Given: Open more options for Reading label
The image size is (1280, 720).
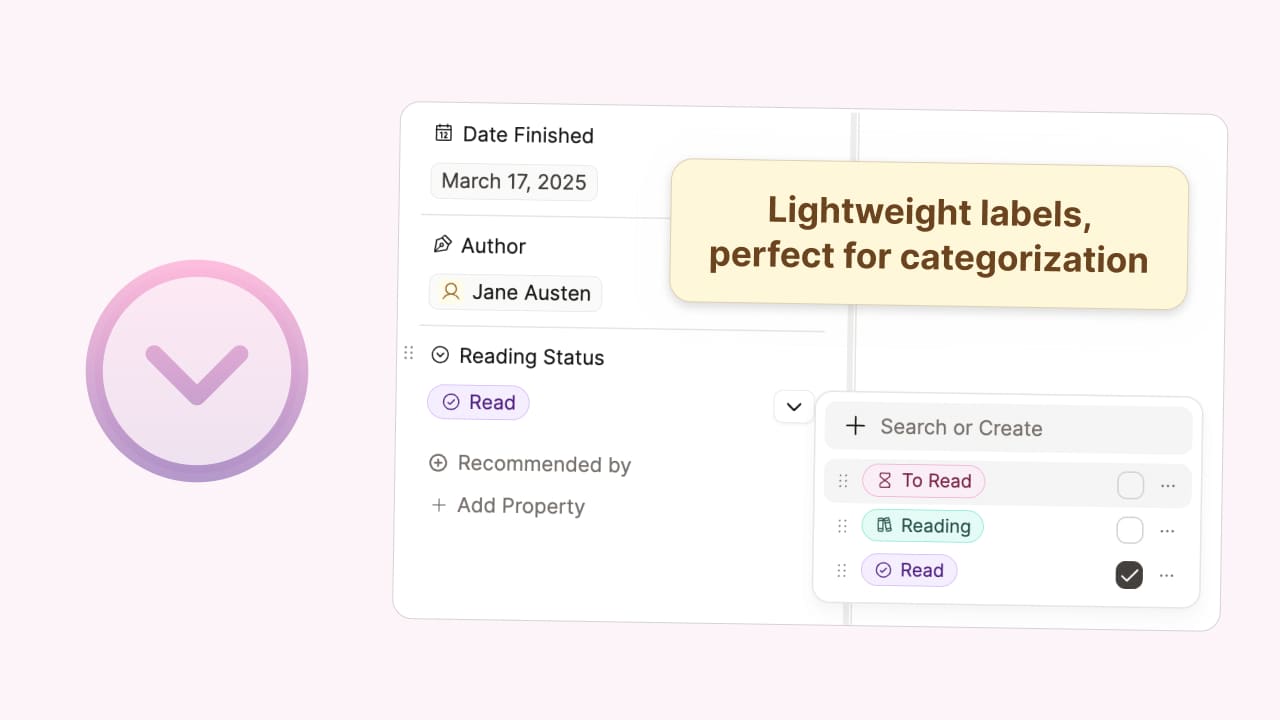Looking at the screenshot, I should coord(1167,531).
